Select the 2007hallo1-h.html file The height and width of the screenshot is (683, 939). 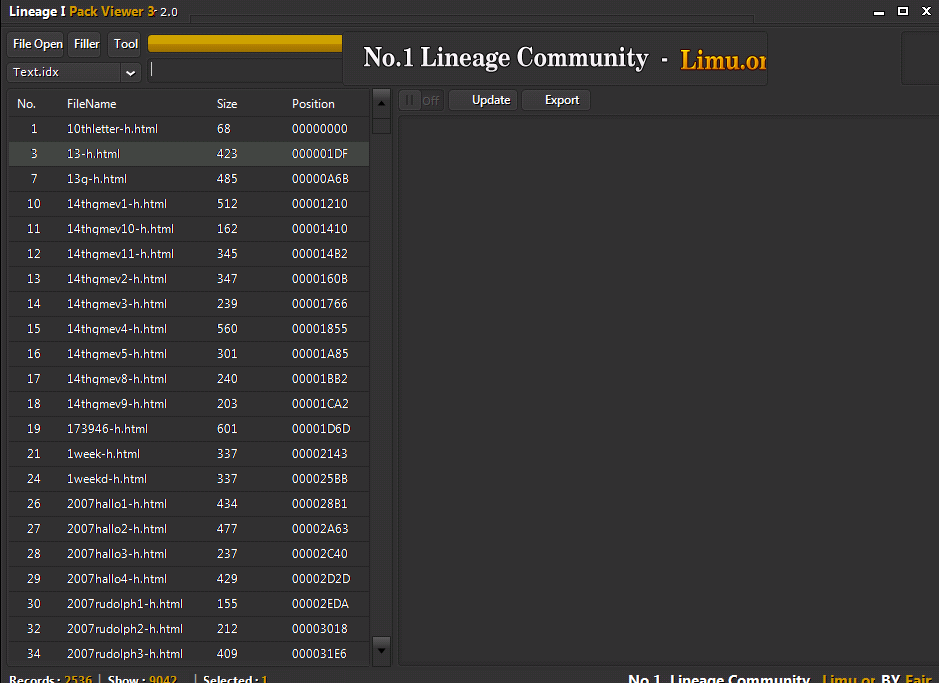tap(189, 504)
